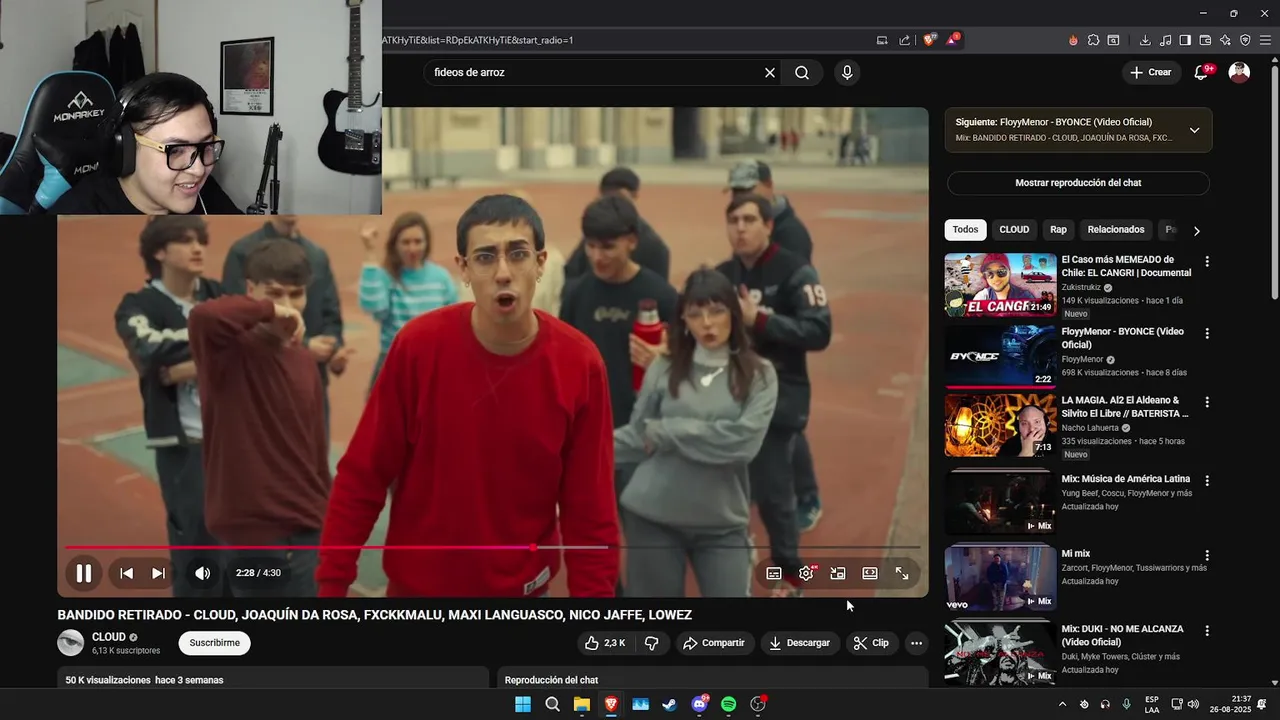Open more actions ellipsis below video
The height and width of the screenshot is (720, 1280).
[x=916, y=643]
